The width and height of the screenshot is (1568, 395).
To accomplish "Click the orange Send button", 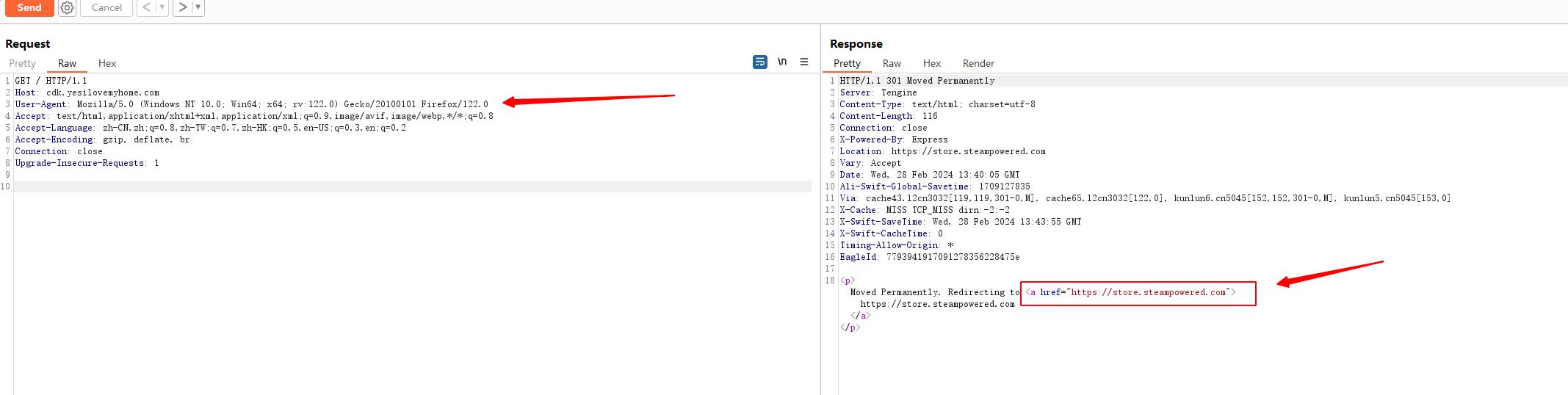I will [x=29, y=7].
